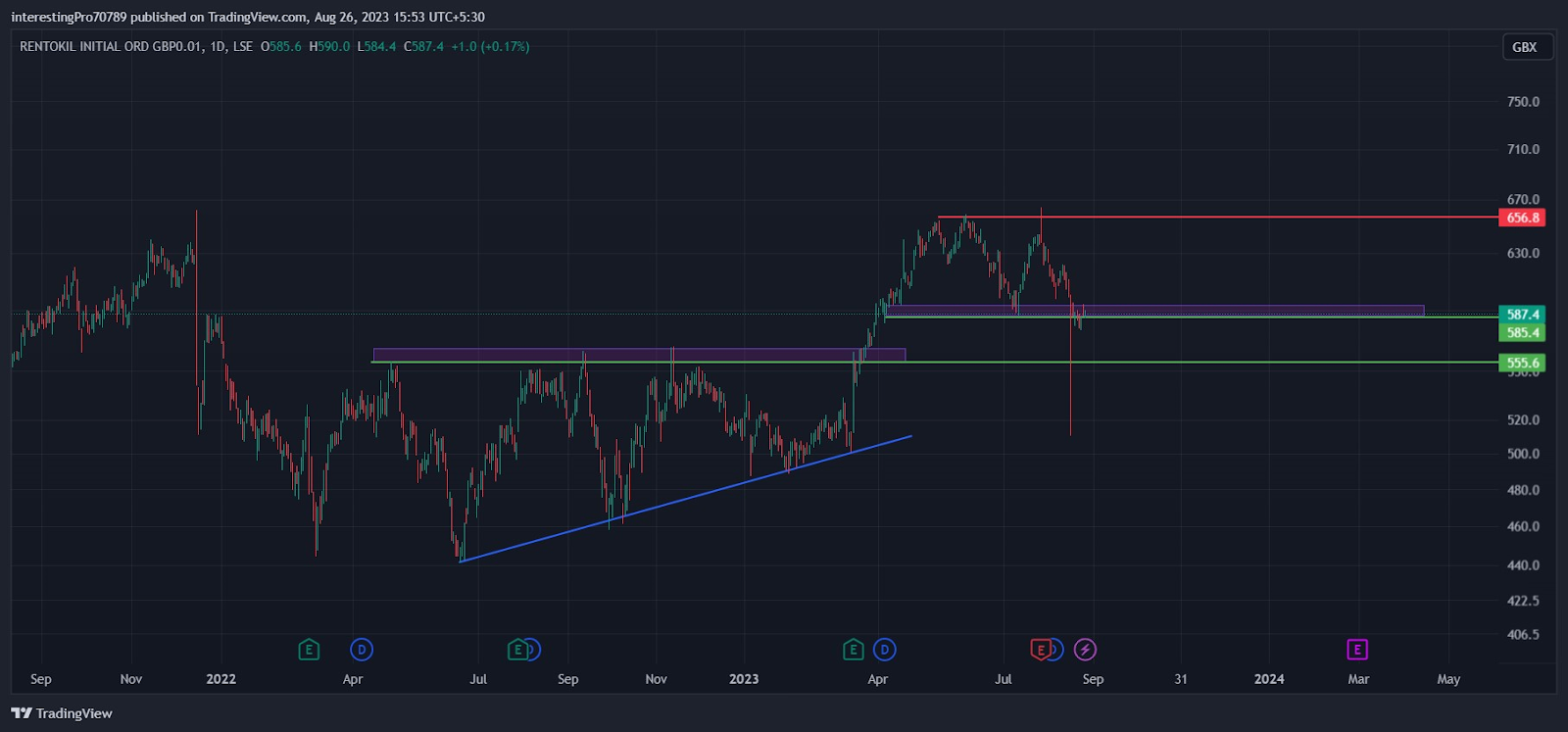Click the 406.5 price axis label
Viewport: 1568px width, 732px height.
[1523, 635]
